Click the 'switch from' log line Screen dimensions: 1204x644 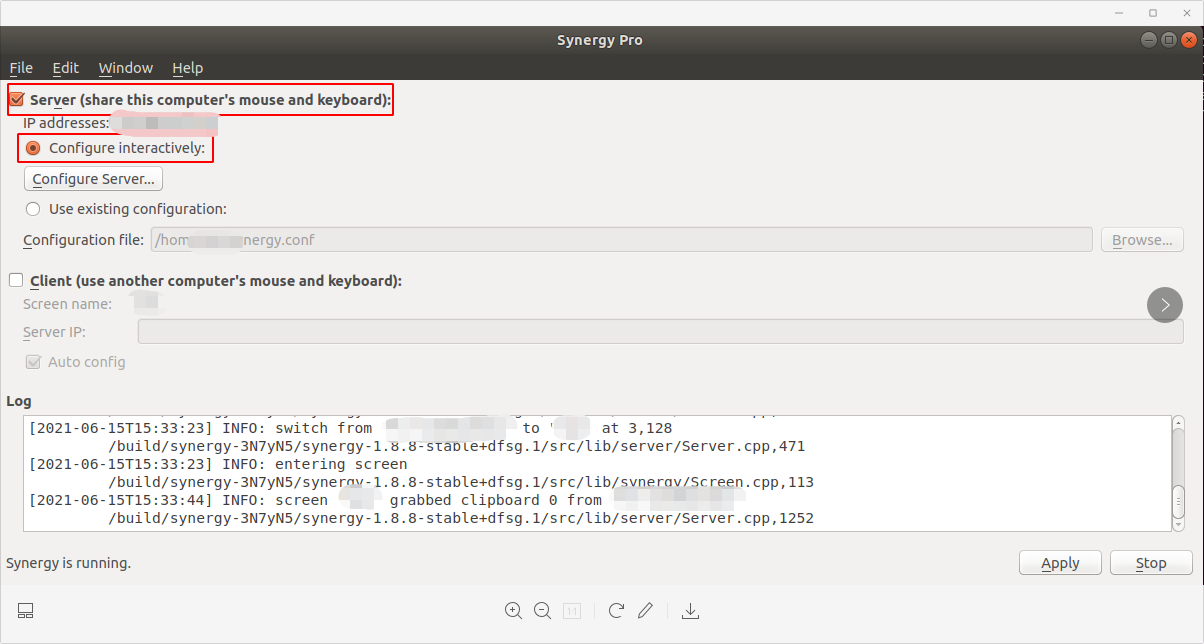[351, 428]
